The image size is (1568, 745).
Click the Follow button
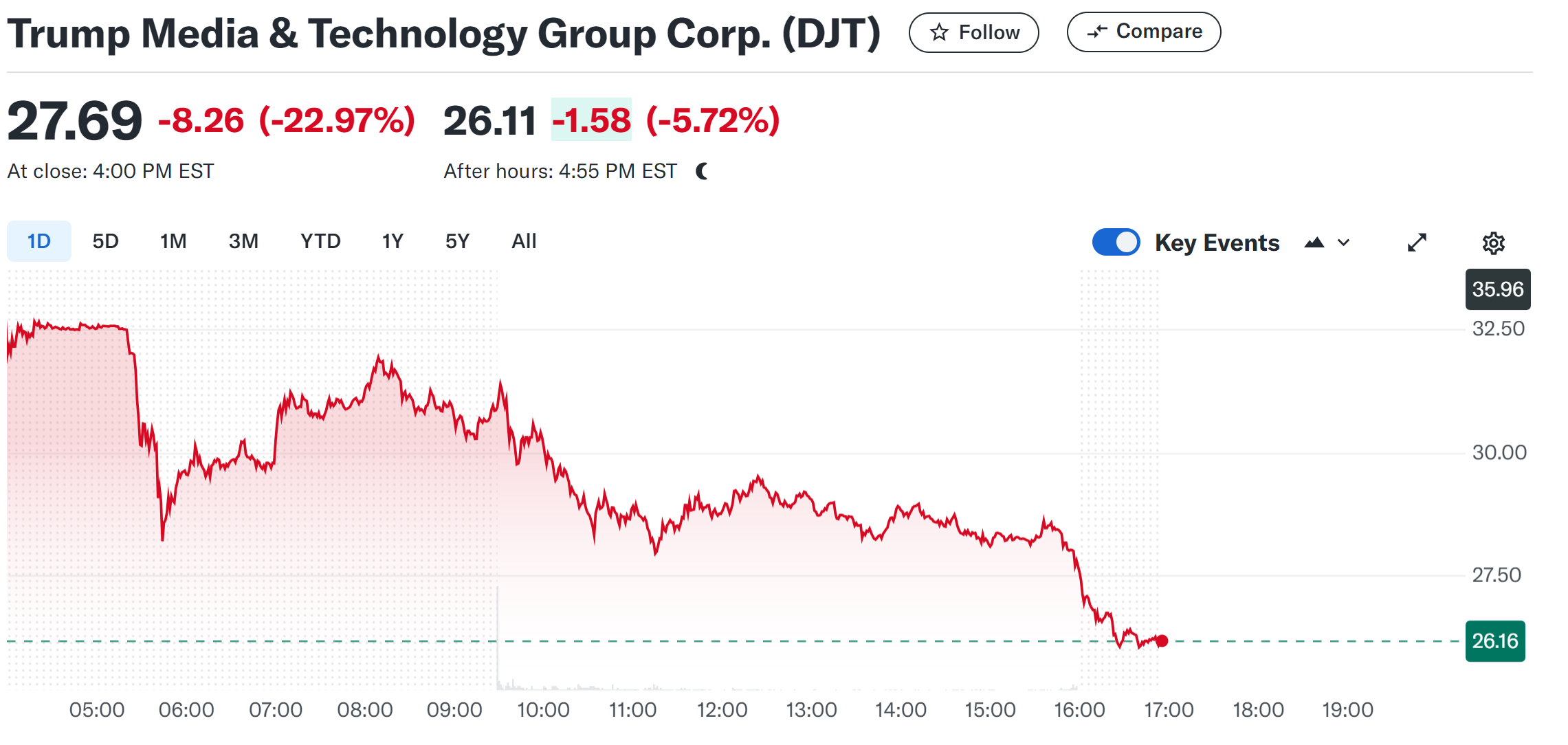tap(974, 32)
